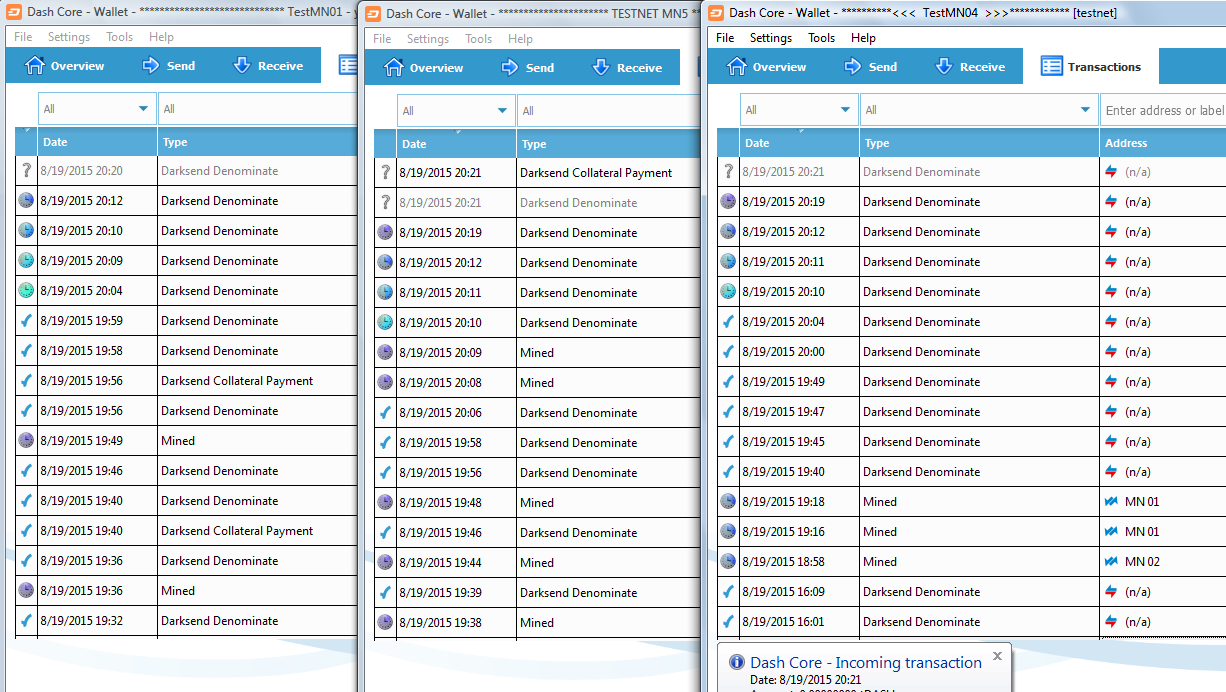Expand date filter dropdown in TestMN04 window

pos(798,110)
